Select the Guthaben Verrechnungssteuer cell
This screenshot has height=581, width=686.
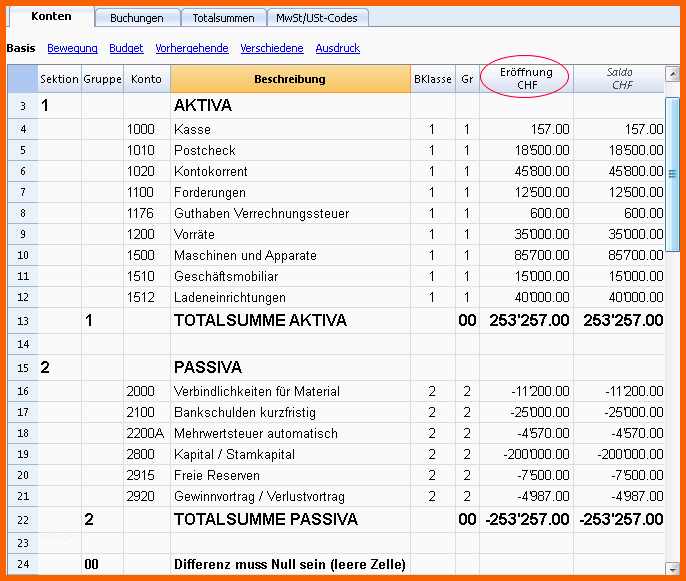[x=290, y=213]
